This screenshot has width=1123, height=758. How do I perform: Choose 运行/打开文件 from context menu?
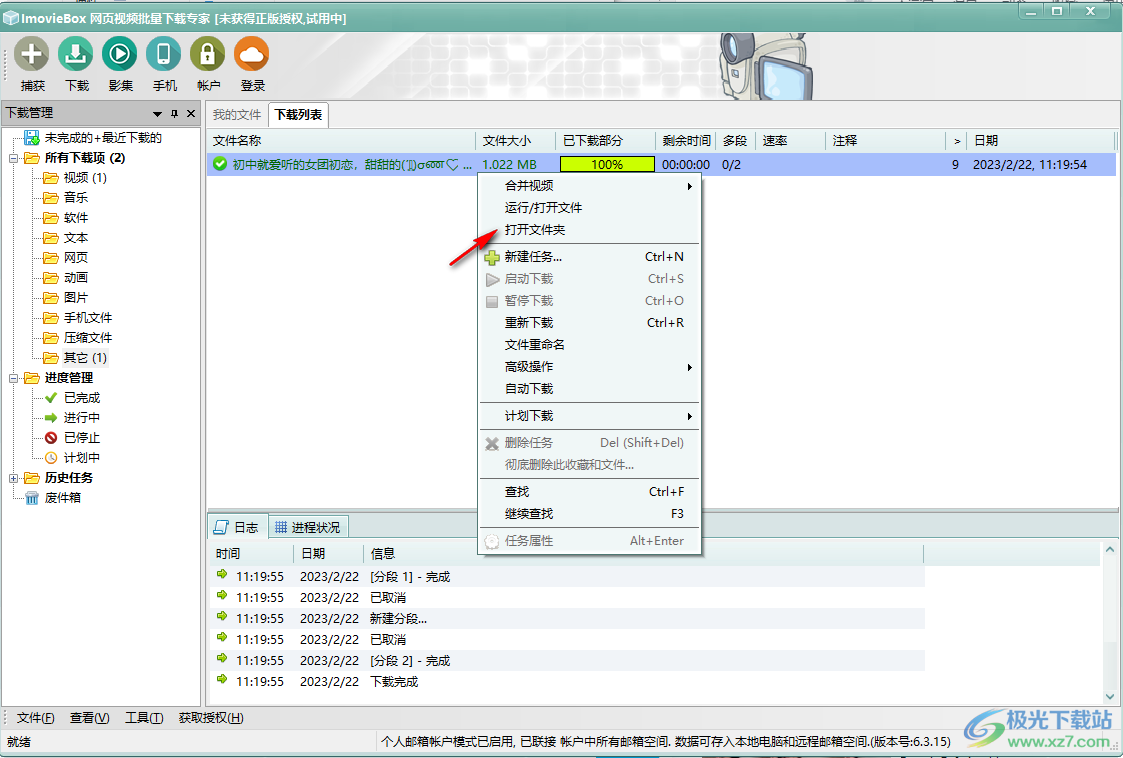pyautogui.click(x=589, y=208)
